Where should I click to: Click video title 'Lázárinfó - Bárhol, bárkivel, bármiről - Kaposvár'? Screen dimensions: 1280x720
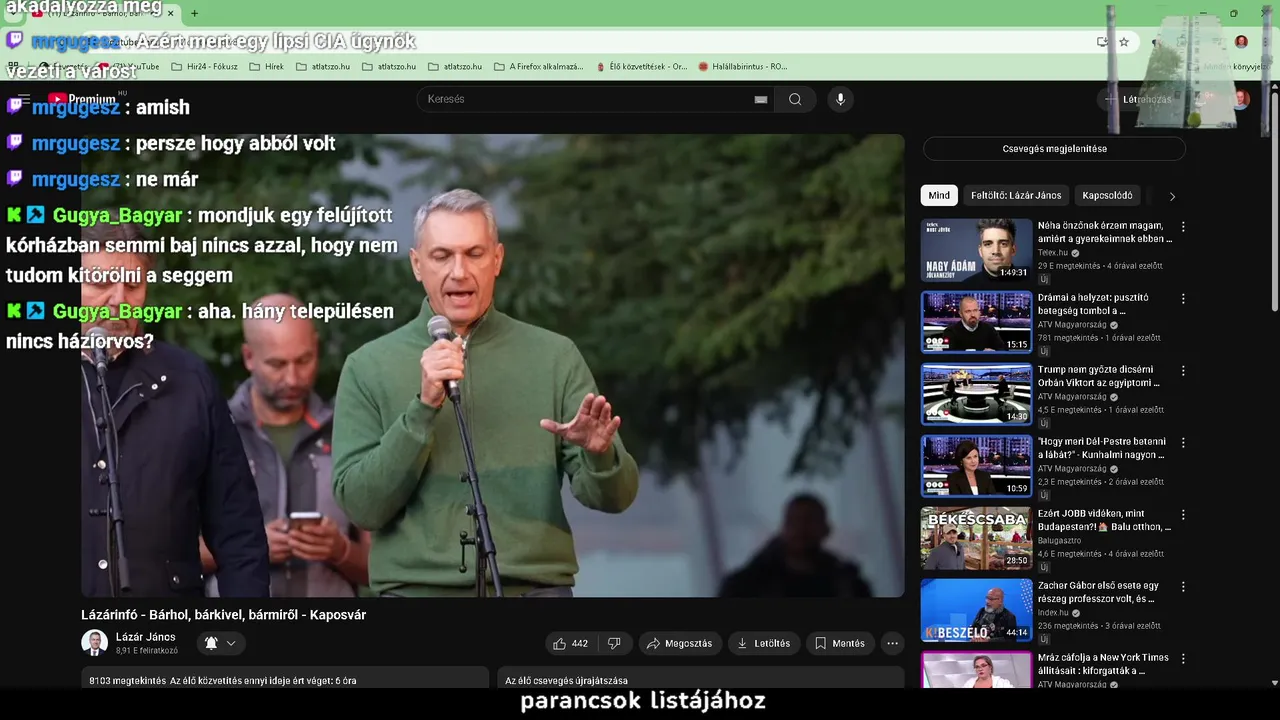point(224,615)
